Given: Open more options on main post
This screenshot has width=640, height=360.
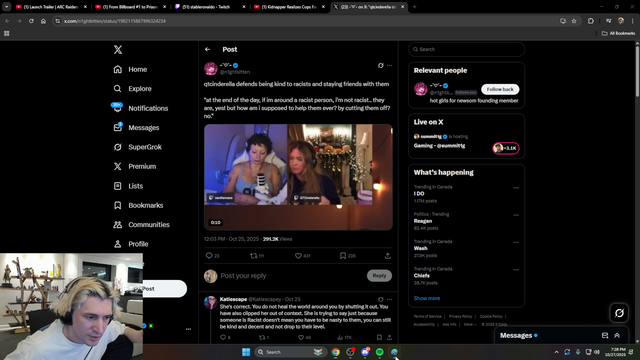Looking at the screenshot, I should 389,65.
